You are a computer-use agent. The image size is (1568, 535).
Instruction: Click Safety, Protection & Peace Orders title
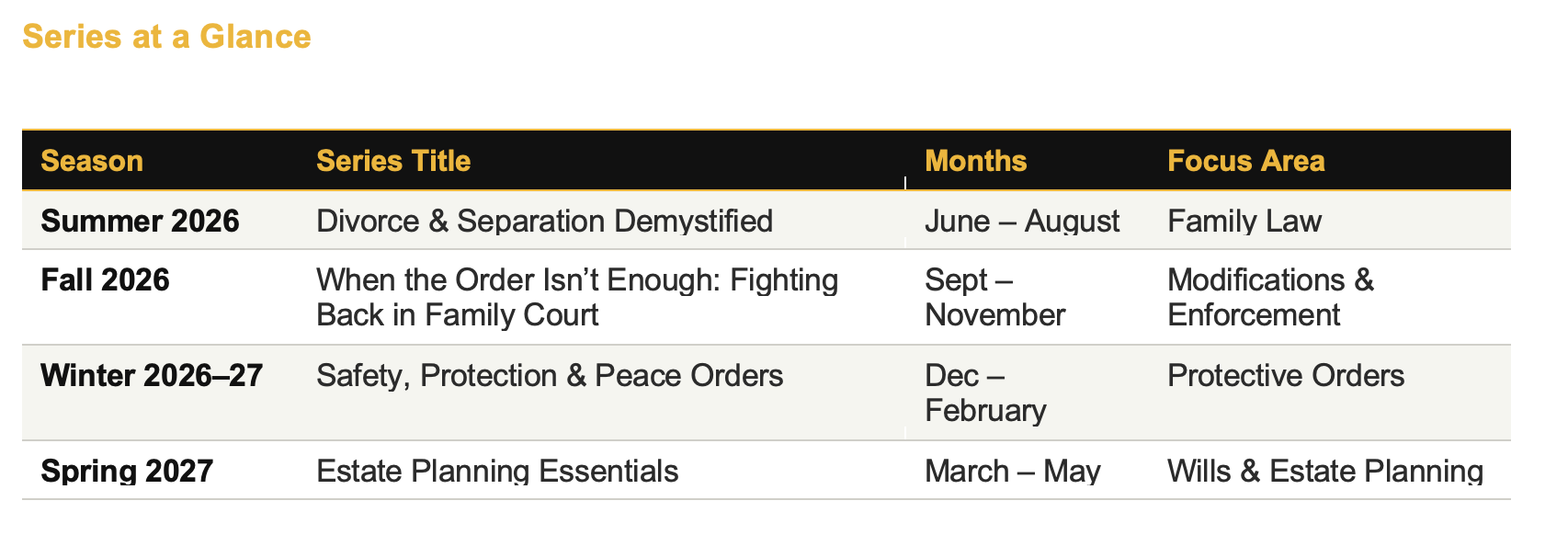pyautogui.click(x=550, y=375)
